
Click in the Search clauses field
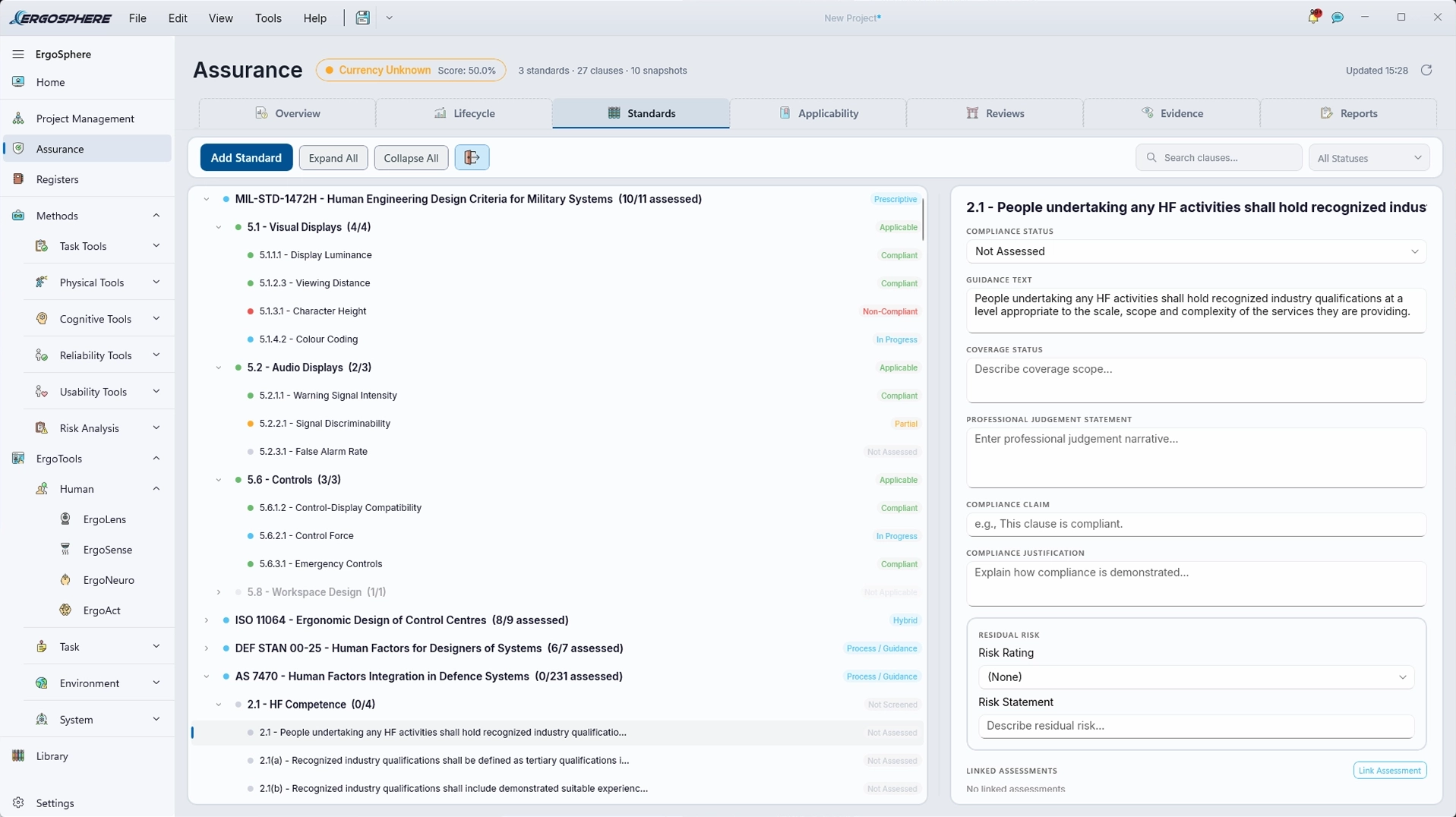point(1218,158)
